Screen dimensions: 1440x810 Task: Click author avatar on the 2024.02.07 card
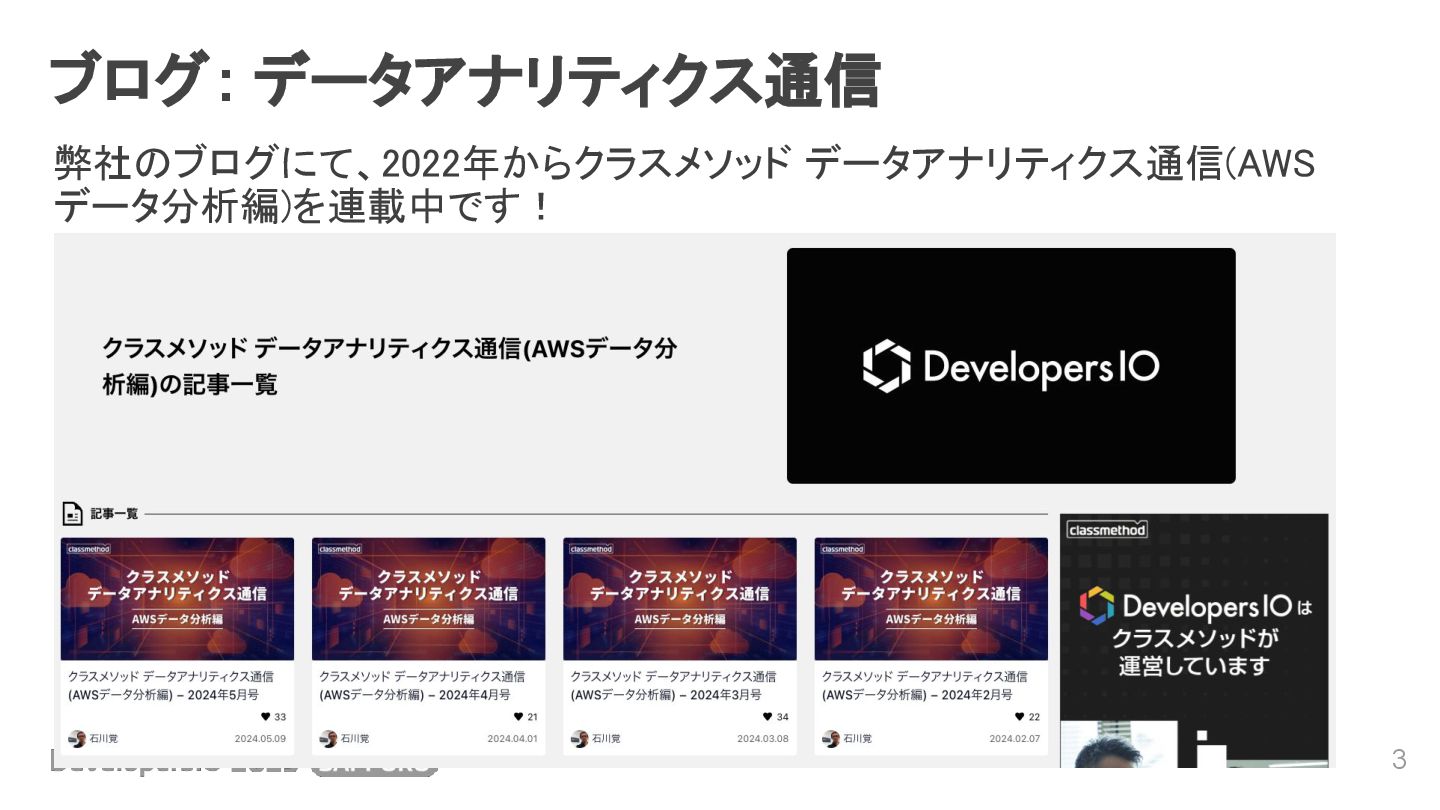[831, 739]
